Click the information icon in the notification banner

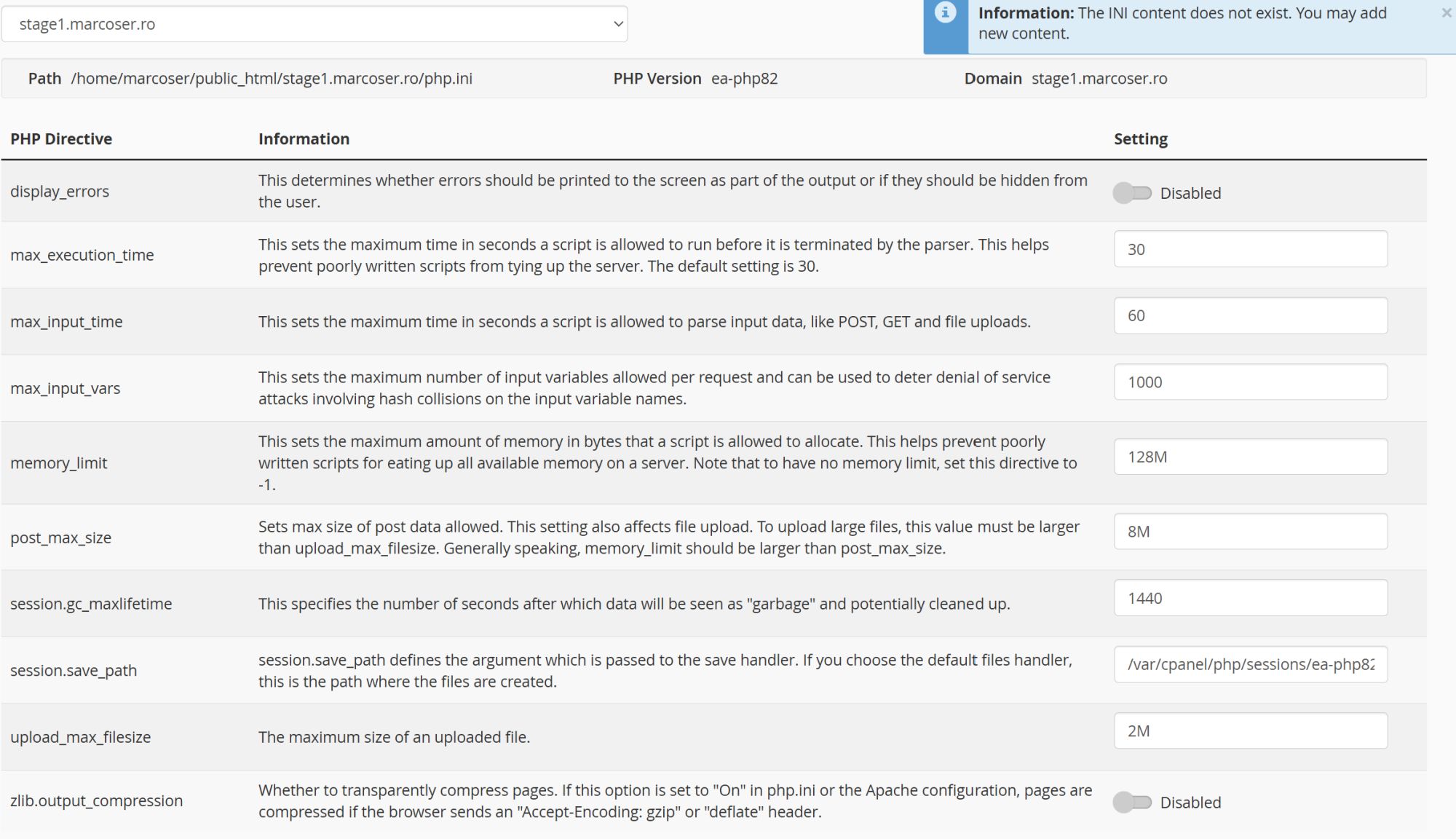coord(945,13)
